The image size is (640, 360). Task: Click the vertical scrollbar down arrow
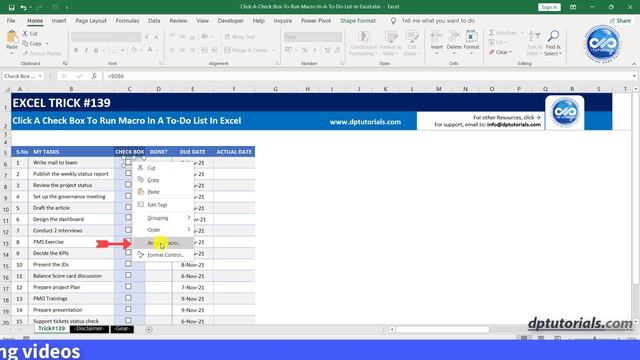click(x=636, y=322)
